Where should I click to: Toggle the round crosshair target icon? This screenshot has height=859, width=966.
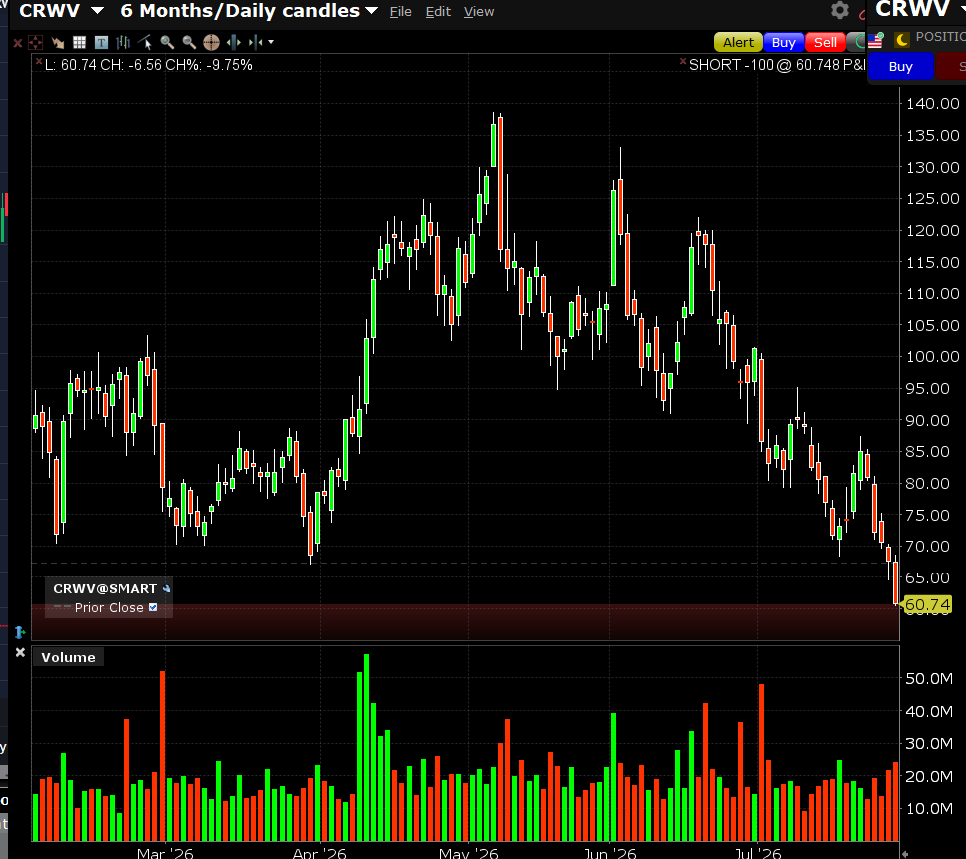pos(211,43)
